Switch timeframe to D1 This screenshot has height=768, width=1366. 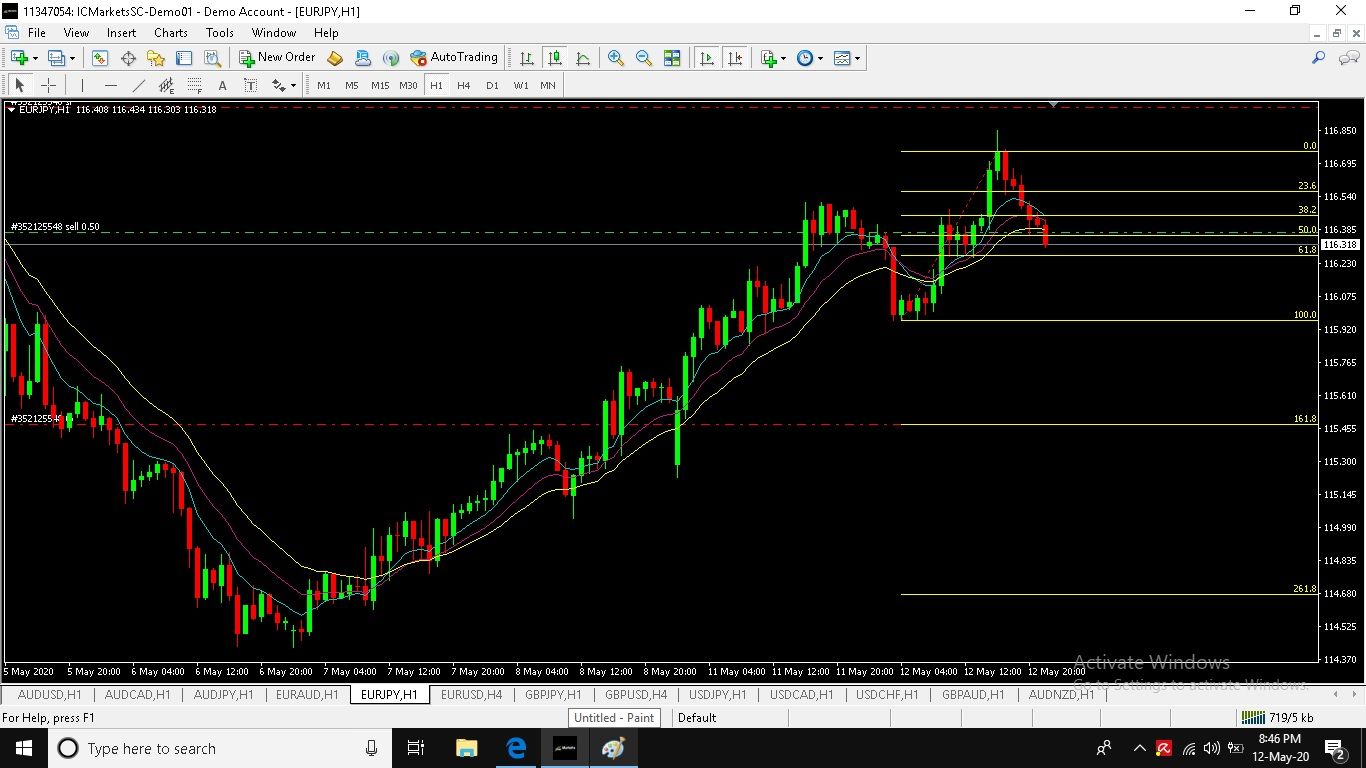tap(492, 85)
